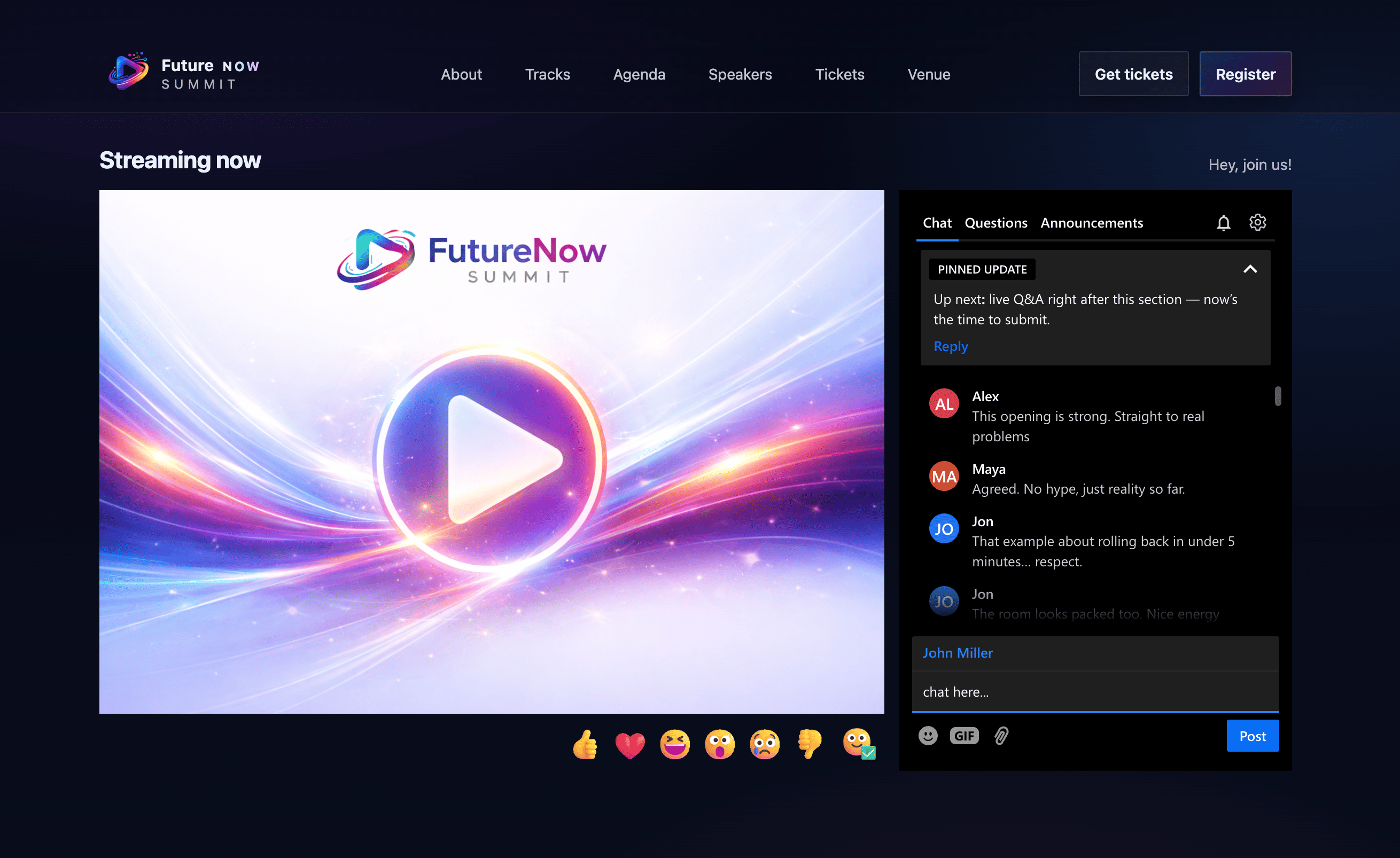1400x858 pixels.
Task: React with the laughing face emoji
Action: point(674,744)
